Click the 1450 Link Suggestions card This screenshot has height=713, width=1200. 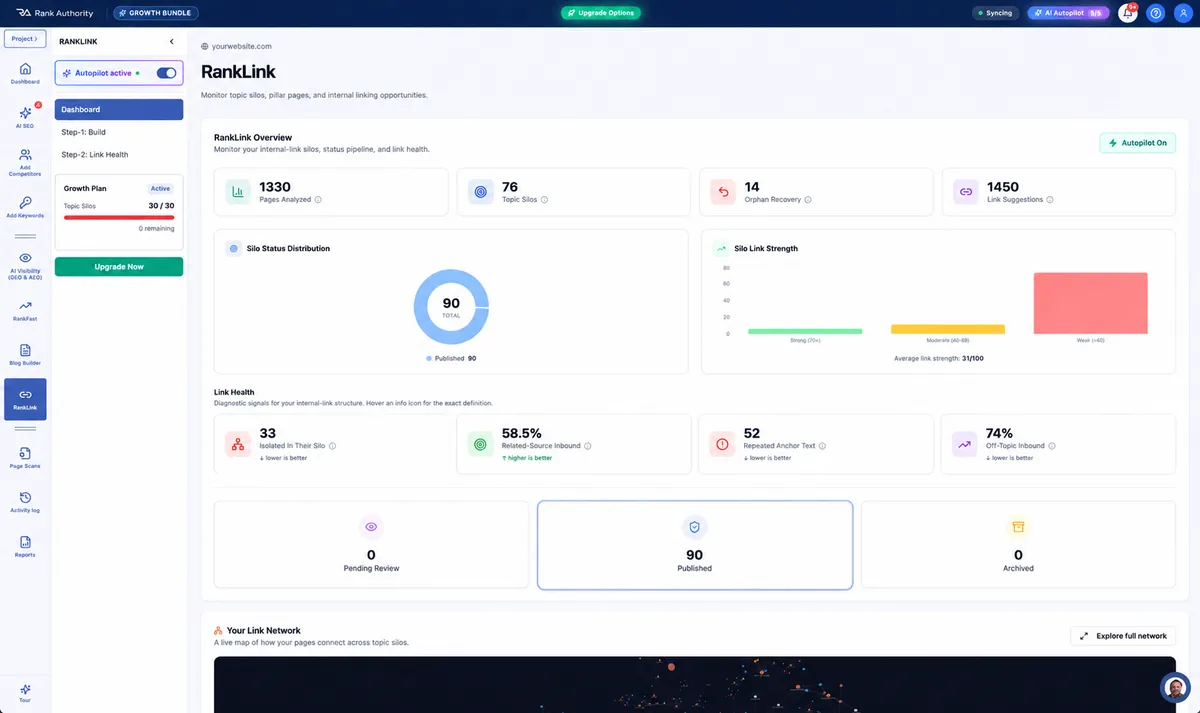pos(1058,192)
